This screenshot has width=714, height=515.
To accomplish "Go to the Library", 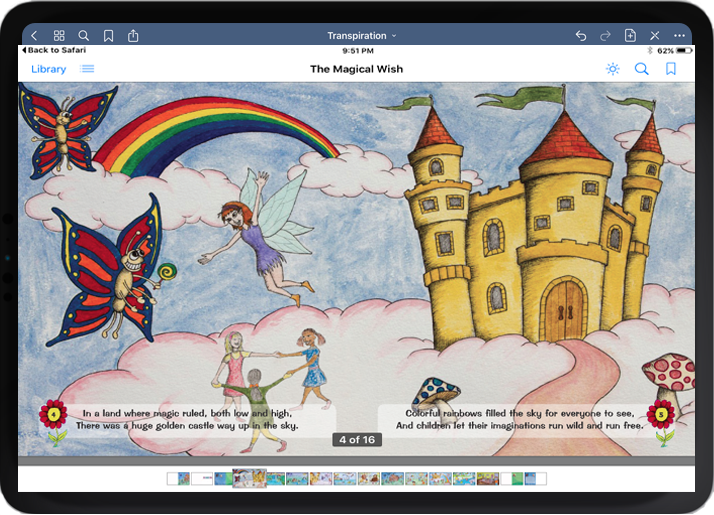I will point(49,69).
